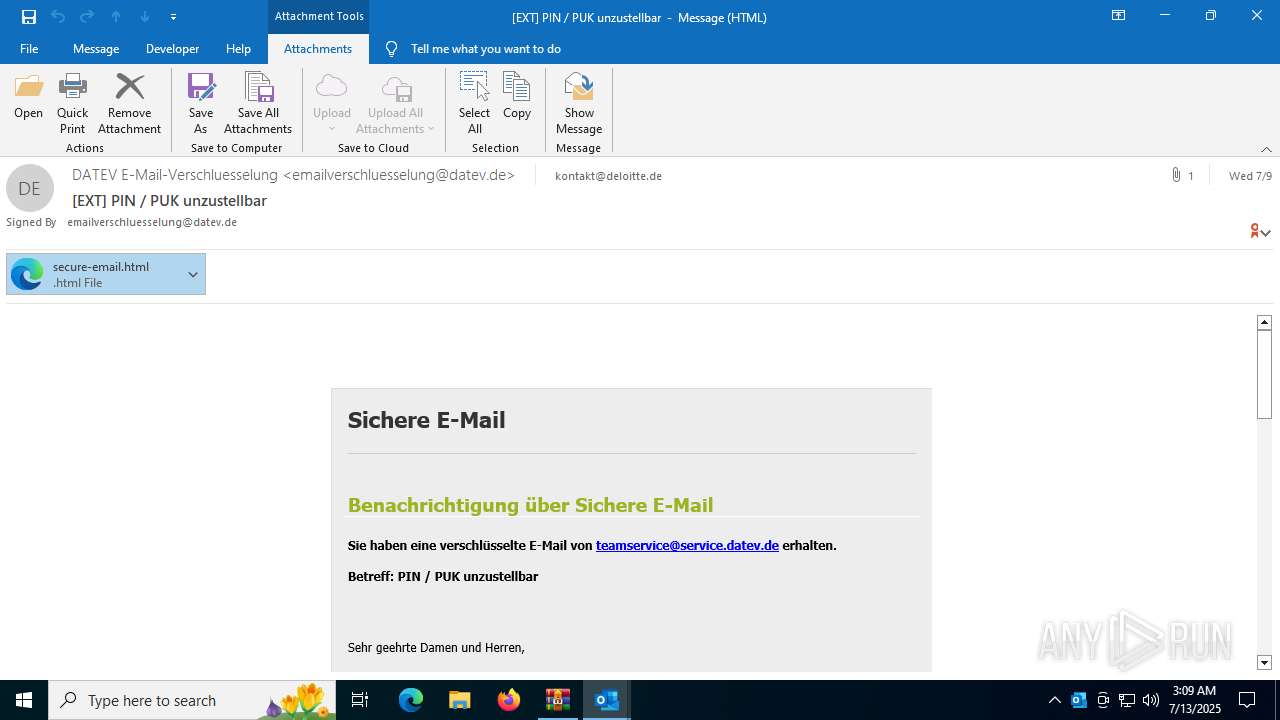Click the DE sender avatar
Viewport: 1280px width, 720px height.
coord(30,188)
